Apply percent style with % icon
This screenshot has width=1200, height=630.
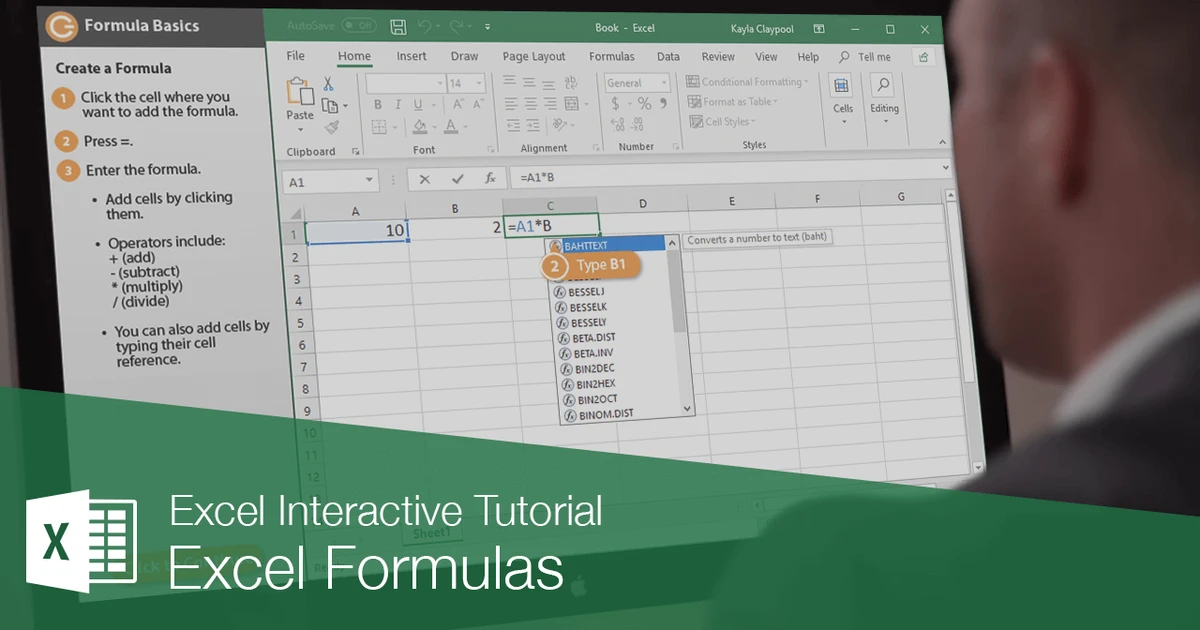644,104
